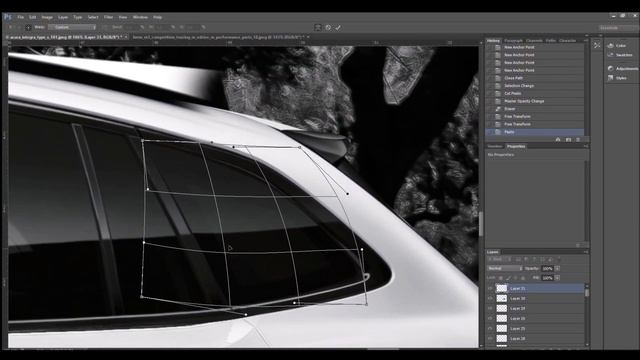Click the Photoshop Ps logo icon
This screenshot has height=360, width=640.
click(x=8, y=17)
